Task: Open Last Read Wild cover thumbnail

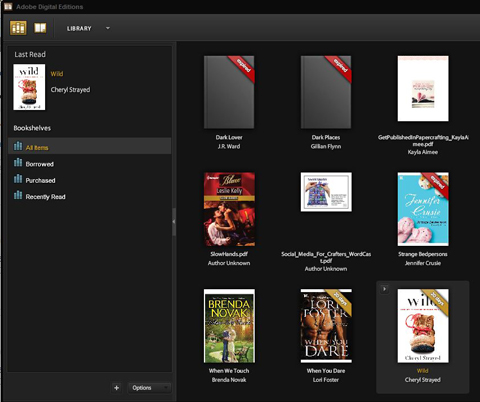Action: pyautogui.click(x=29, y=87)
